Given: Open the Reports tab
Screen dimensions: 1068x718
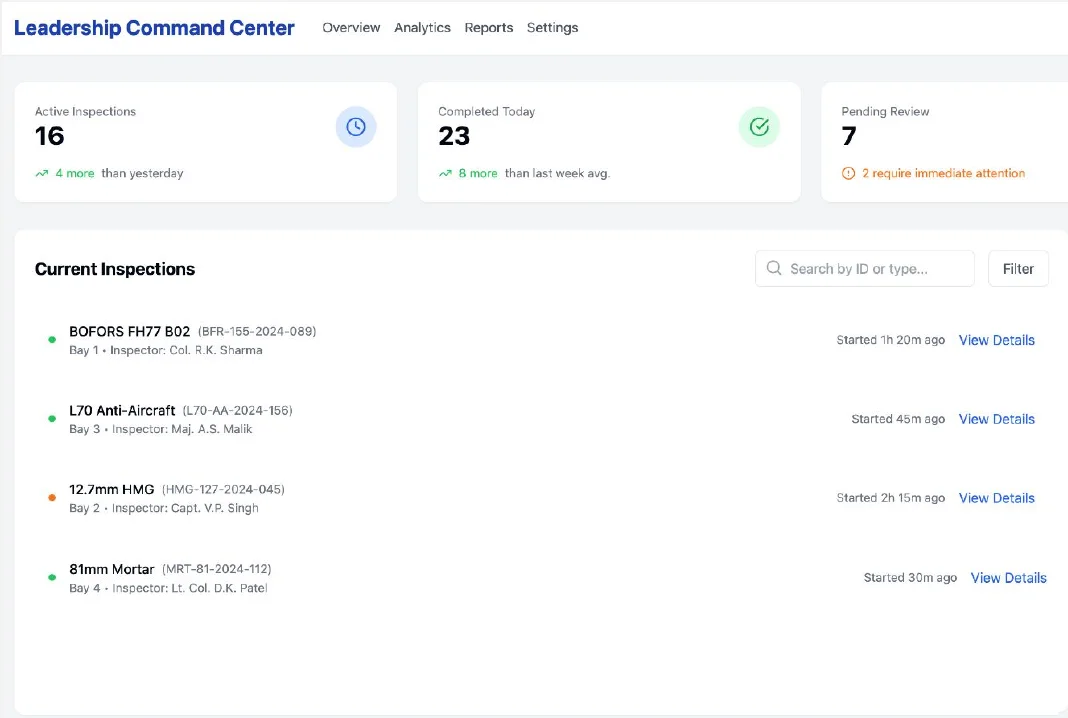Looking at the screenshot, I should pyautogui.click(x=488, y=27).
